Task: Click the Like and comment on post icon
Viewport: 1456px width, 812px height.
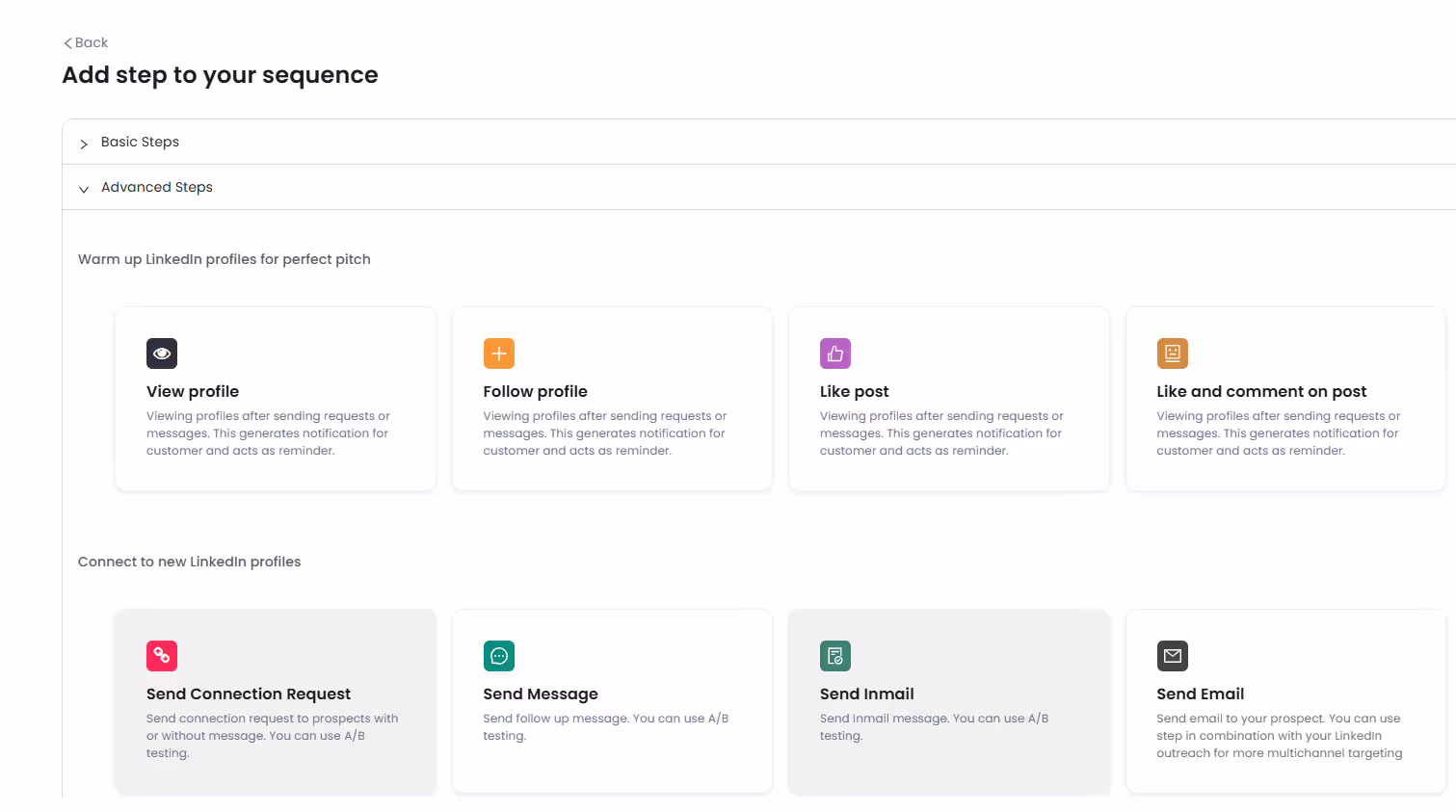Action: (x=1172, y=354)
